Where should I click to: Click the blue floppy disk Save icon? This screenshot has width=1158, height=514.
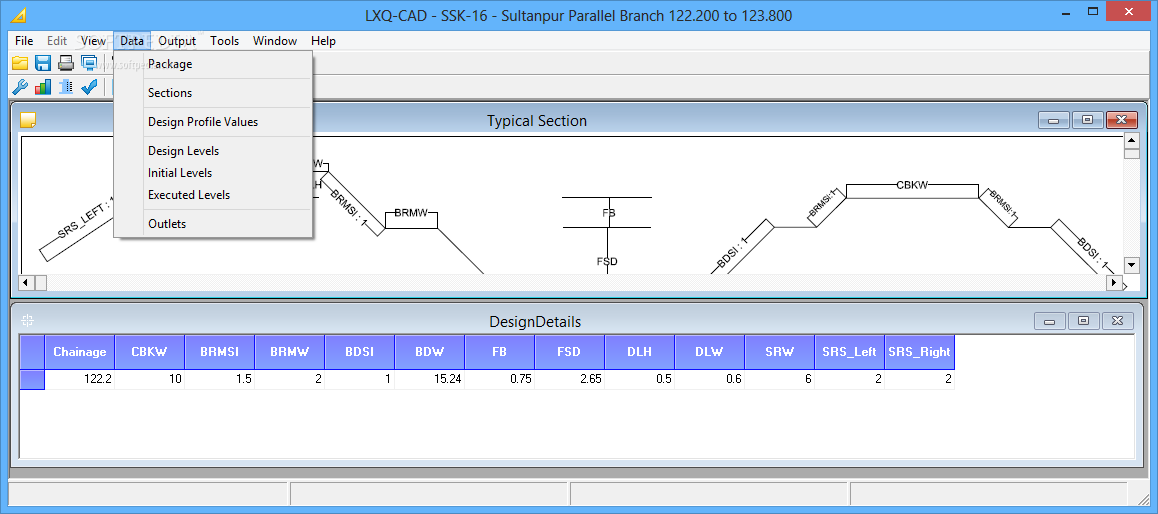point(43,63)
